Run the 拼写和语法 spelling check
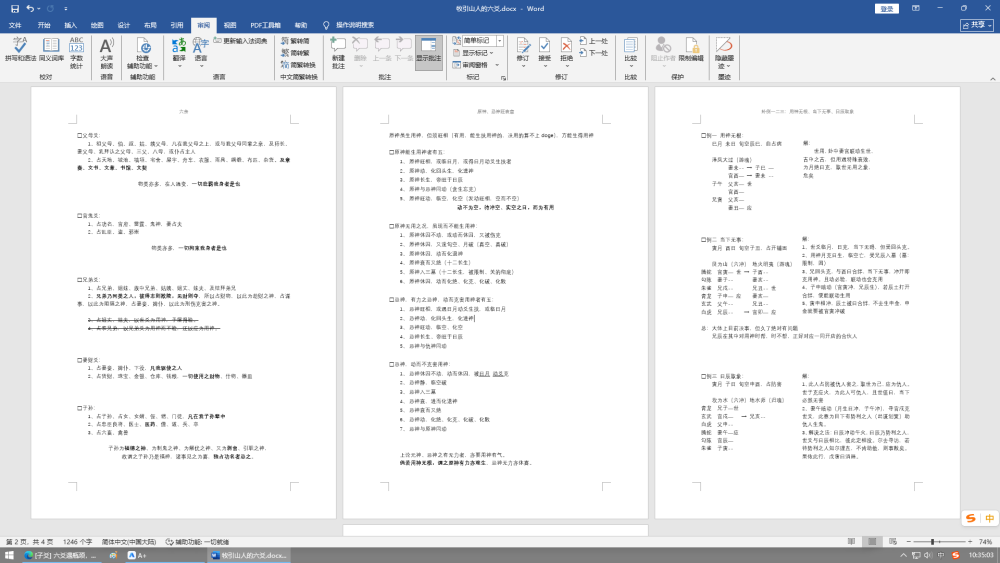The image size is (1000, 563). (x=20, y=50)
